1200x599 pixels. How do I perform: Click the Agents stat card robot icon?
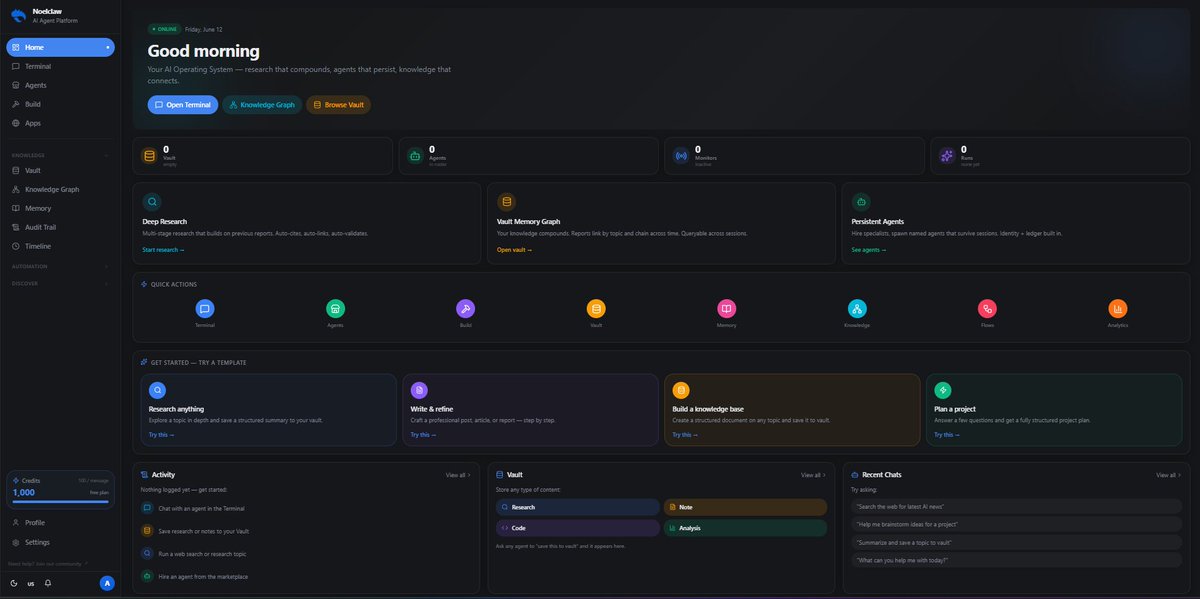[415, 155]
